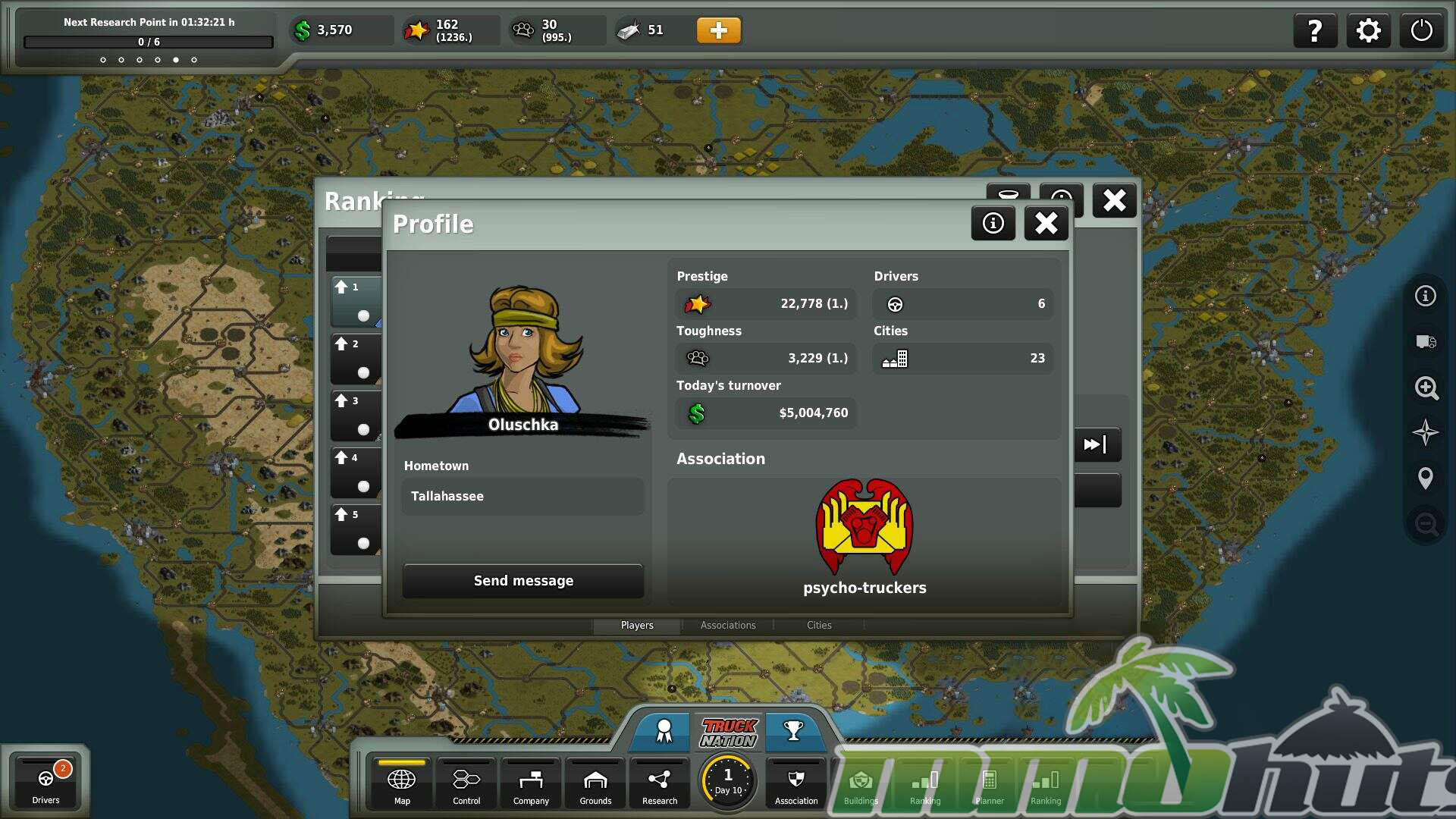
Task: Click the map location pin icon
Action: pos(1426,479)
